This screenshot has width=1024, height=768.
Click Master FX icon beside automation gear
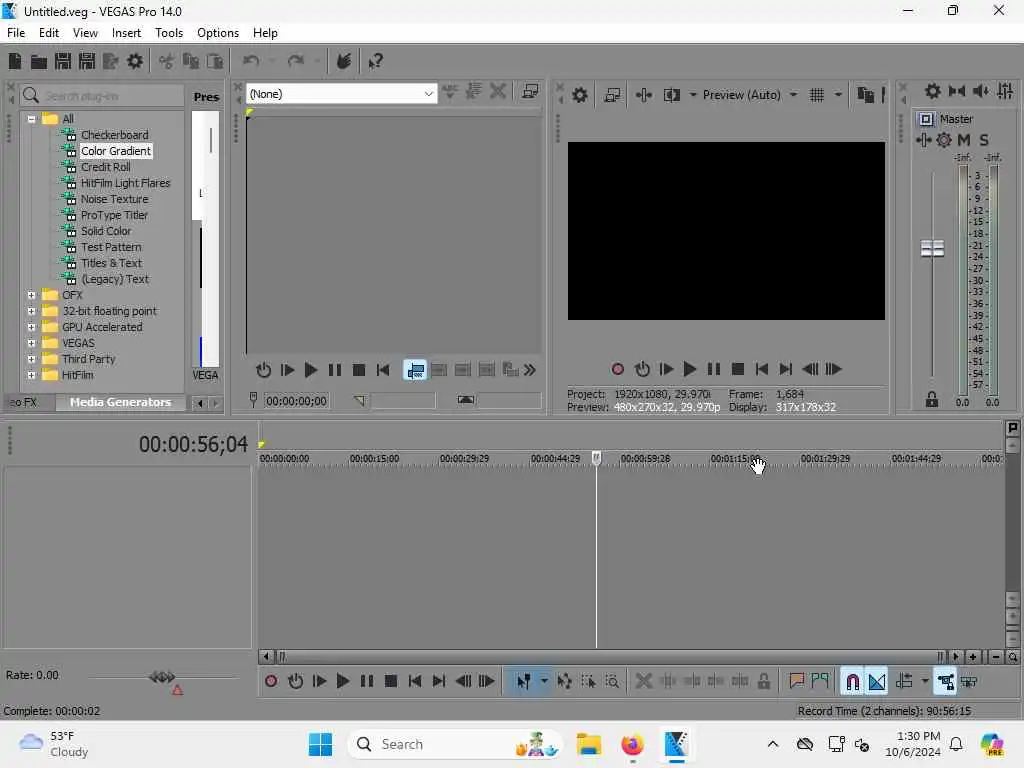coord(923,140)
